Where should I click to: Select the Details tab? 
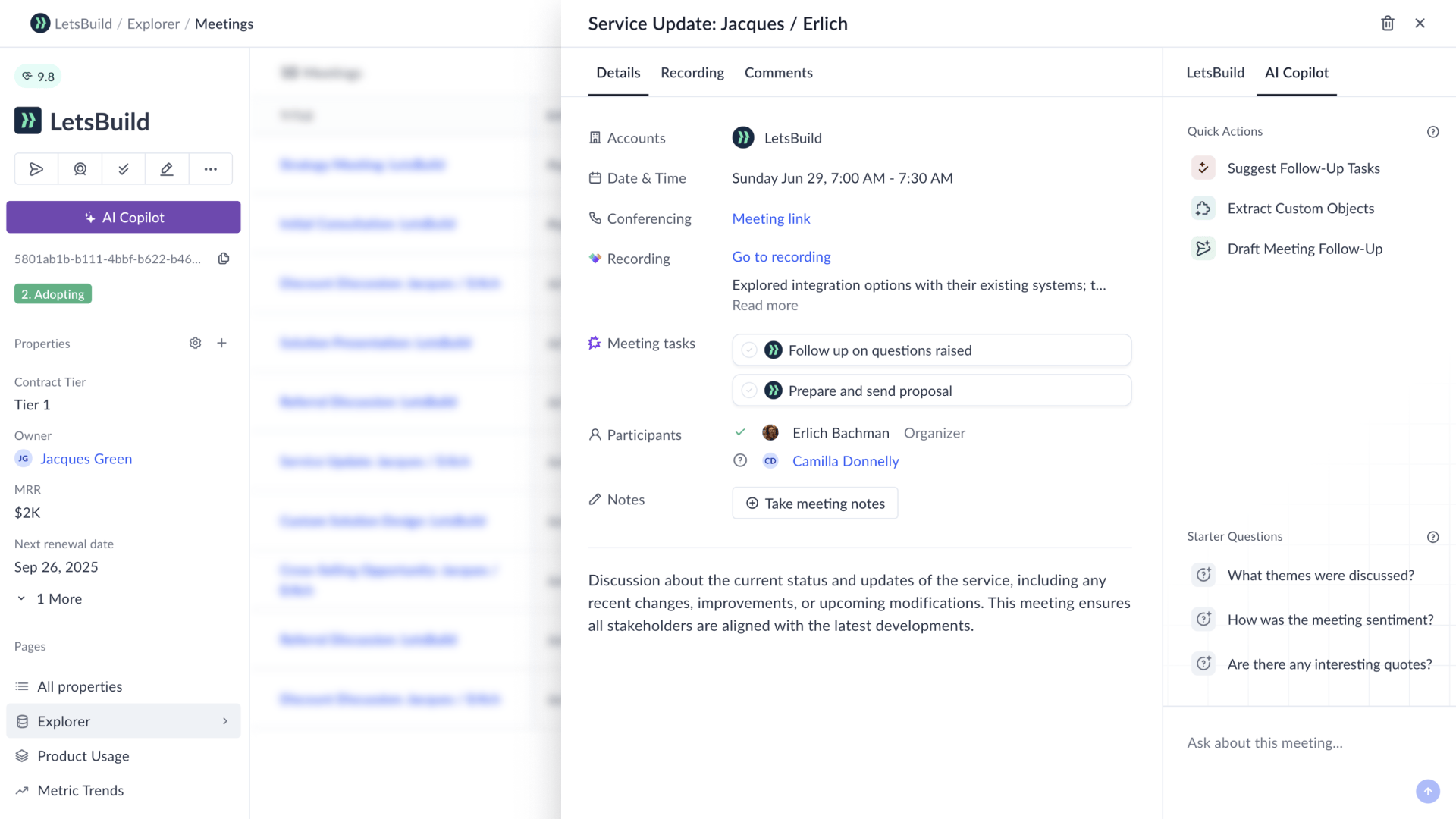[x=618, y=72]
